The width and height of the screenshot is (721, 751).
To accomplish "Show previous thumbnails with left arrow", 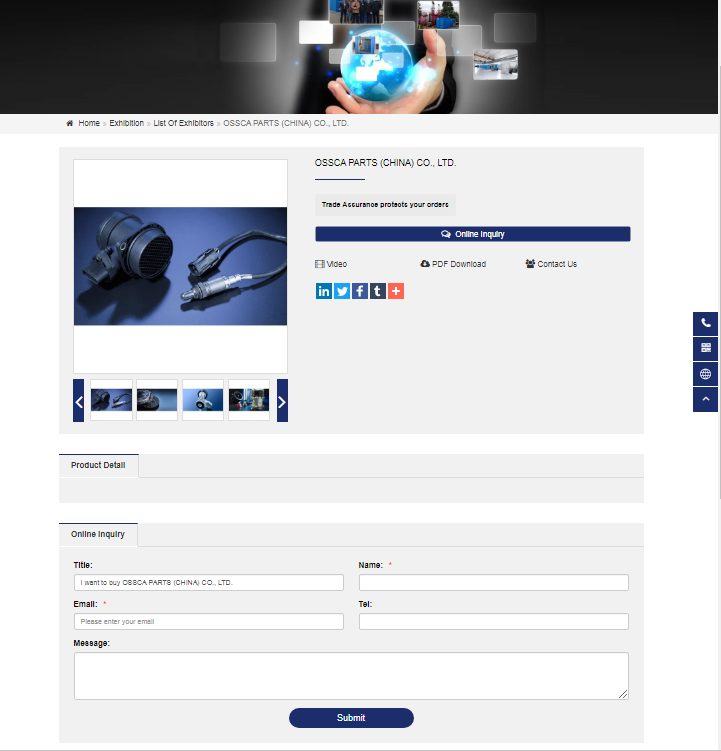I will (x=79, y=401).
